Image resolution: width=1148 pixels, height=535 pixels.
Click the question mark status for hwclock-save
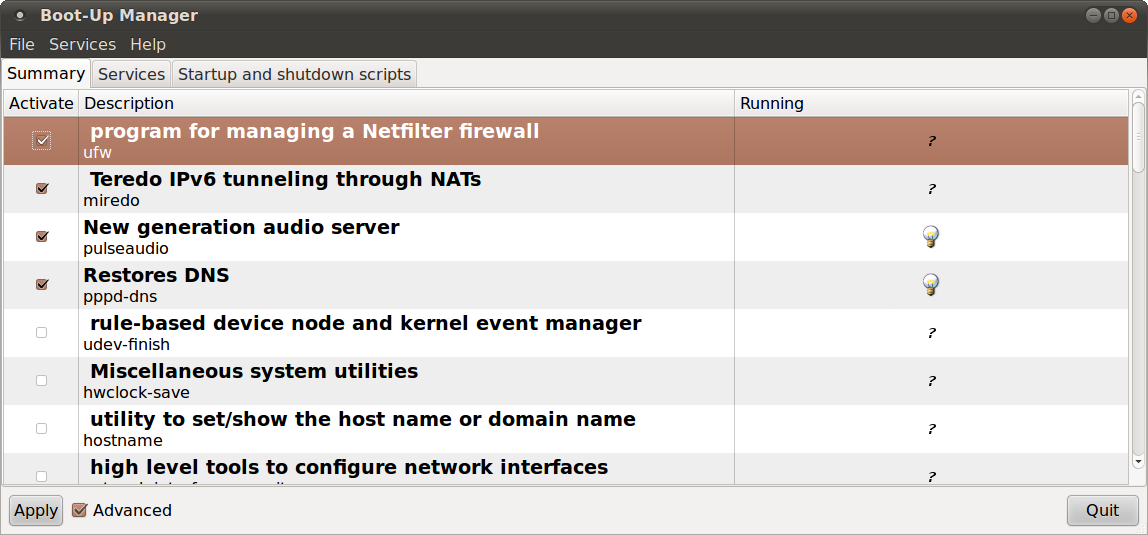coord(931,381)
